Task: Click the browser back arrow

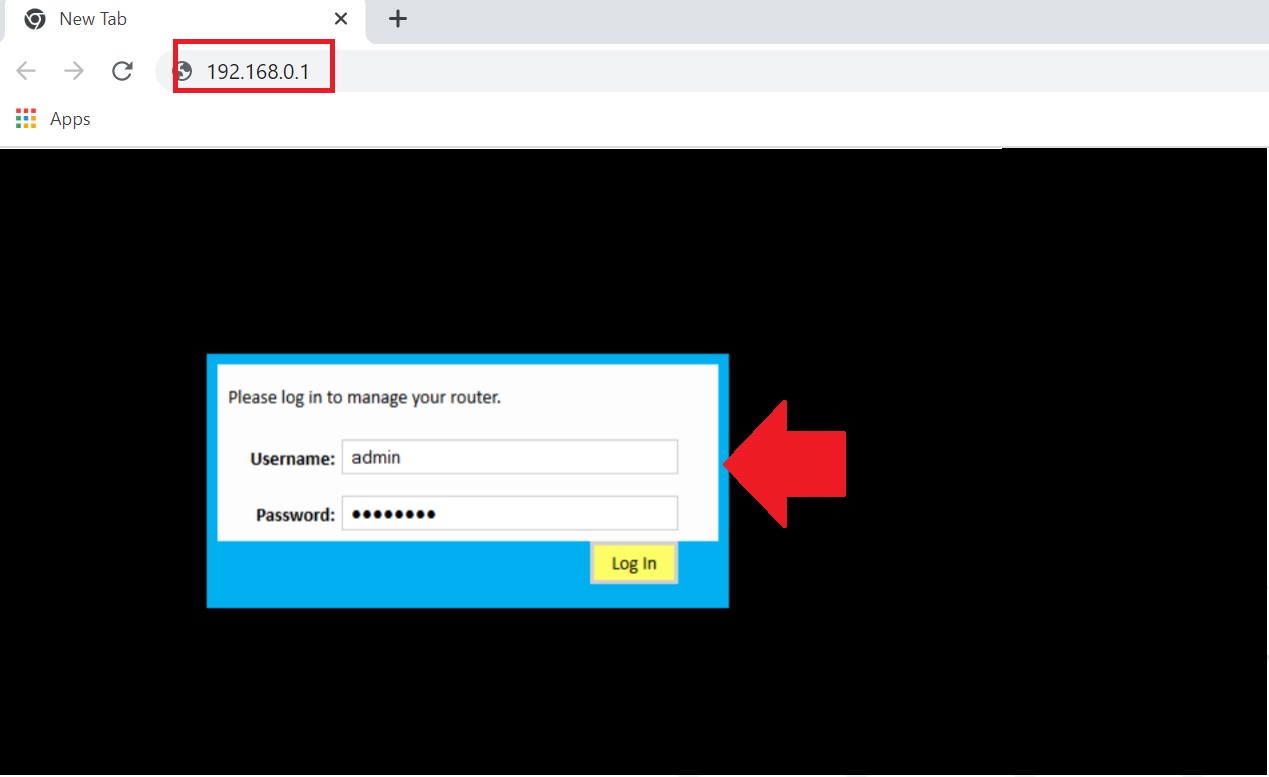Action: pos(26,71)
